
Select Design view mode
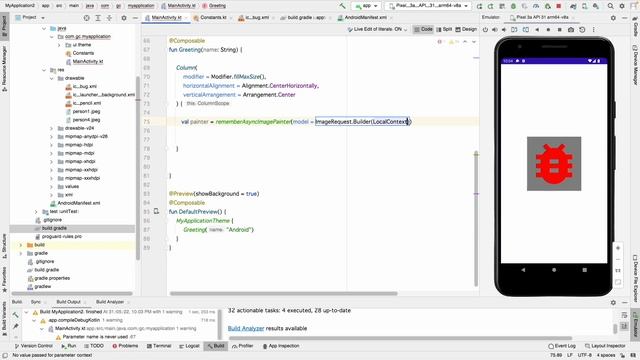click(466, 29)
